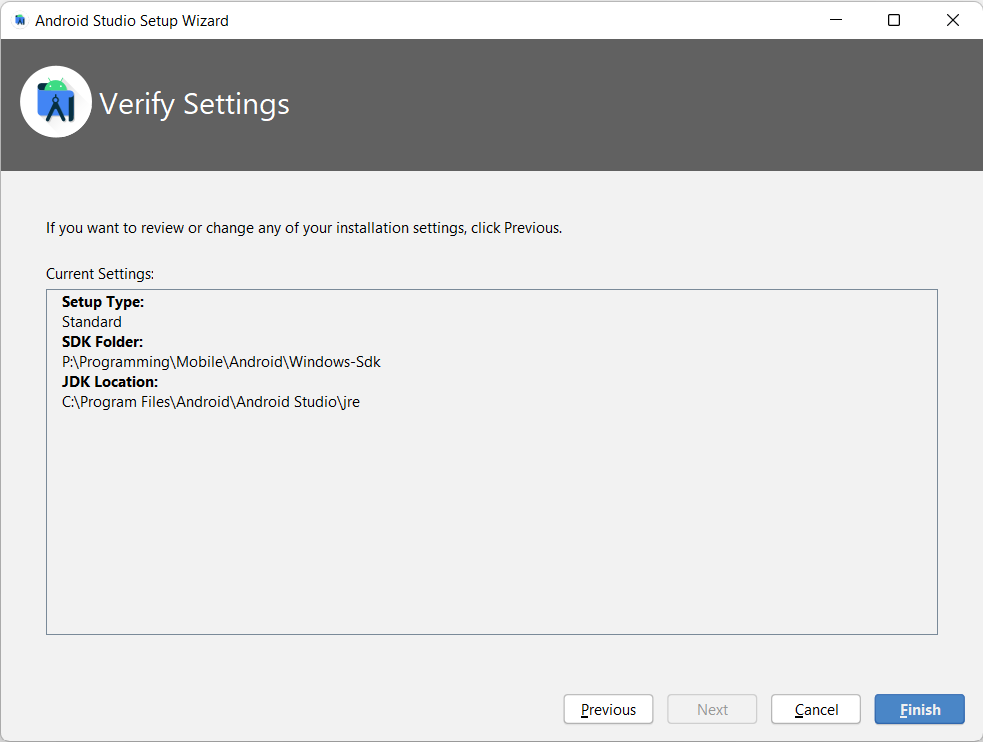This screenshot has height=742, width=983.
Task: Click the Finish button to complete setup
Action: tap(919, 709)
